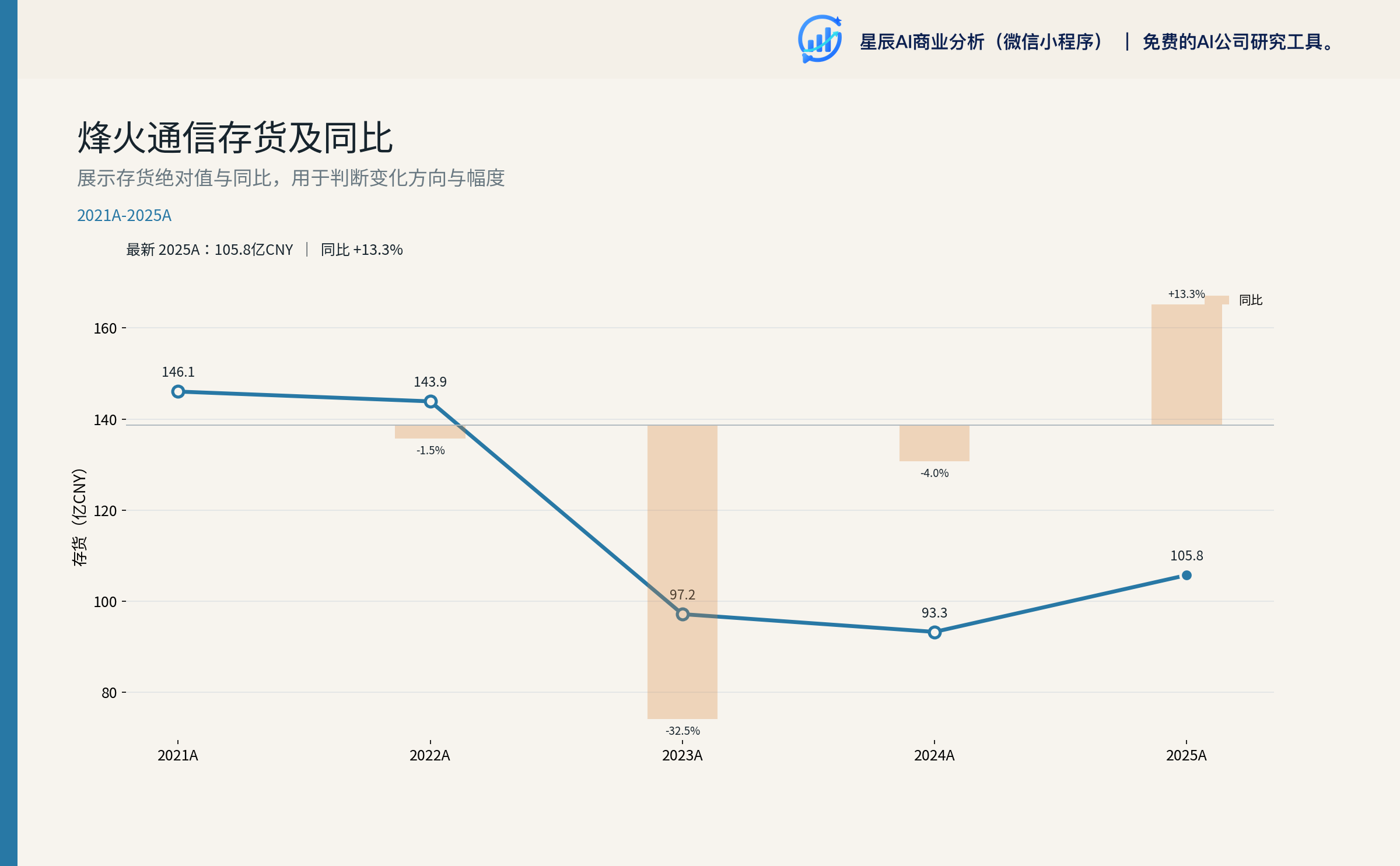The image size is (1400, 866).
Task: Click the 星辰AI商业分析（微信小程序） header text
Action: click(x=982, y=42)
